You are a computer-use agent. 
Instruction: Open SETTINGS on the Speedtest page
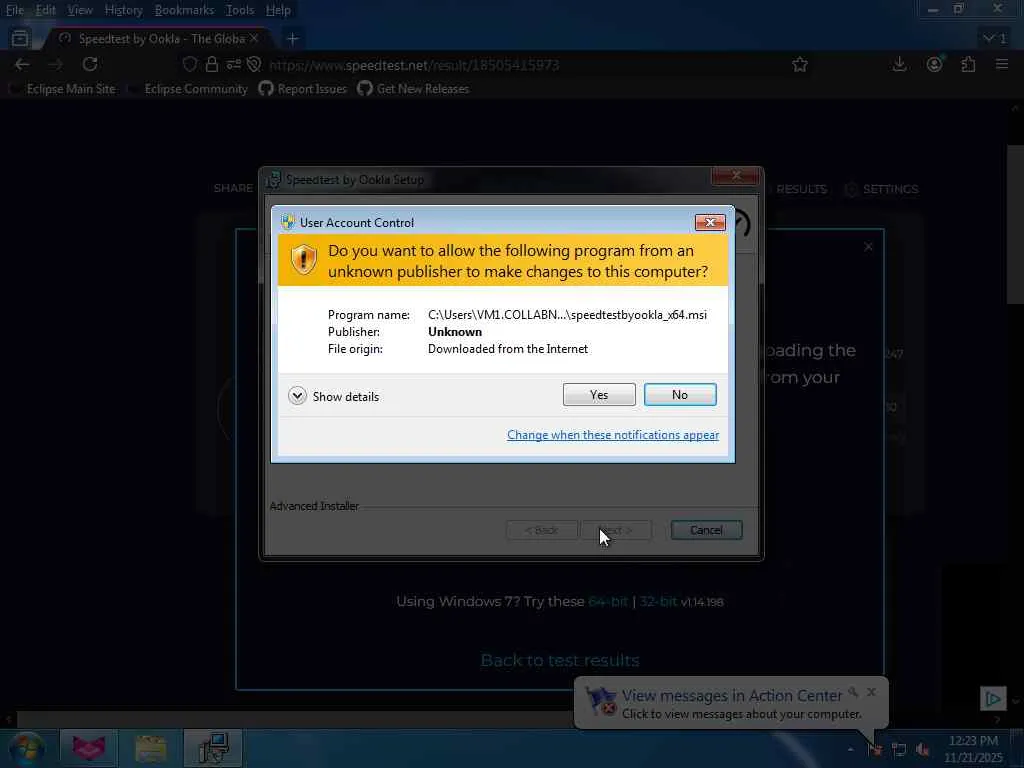882,189
